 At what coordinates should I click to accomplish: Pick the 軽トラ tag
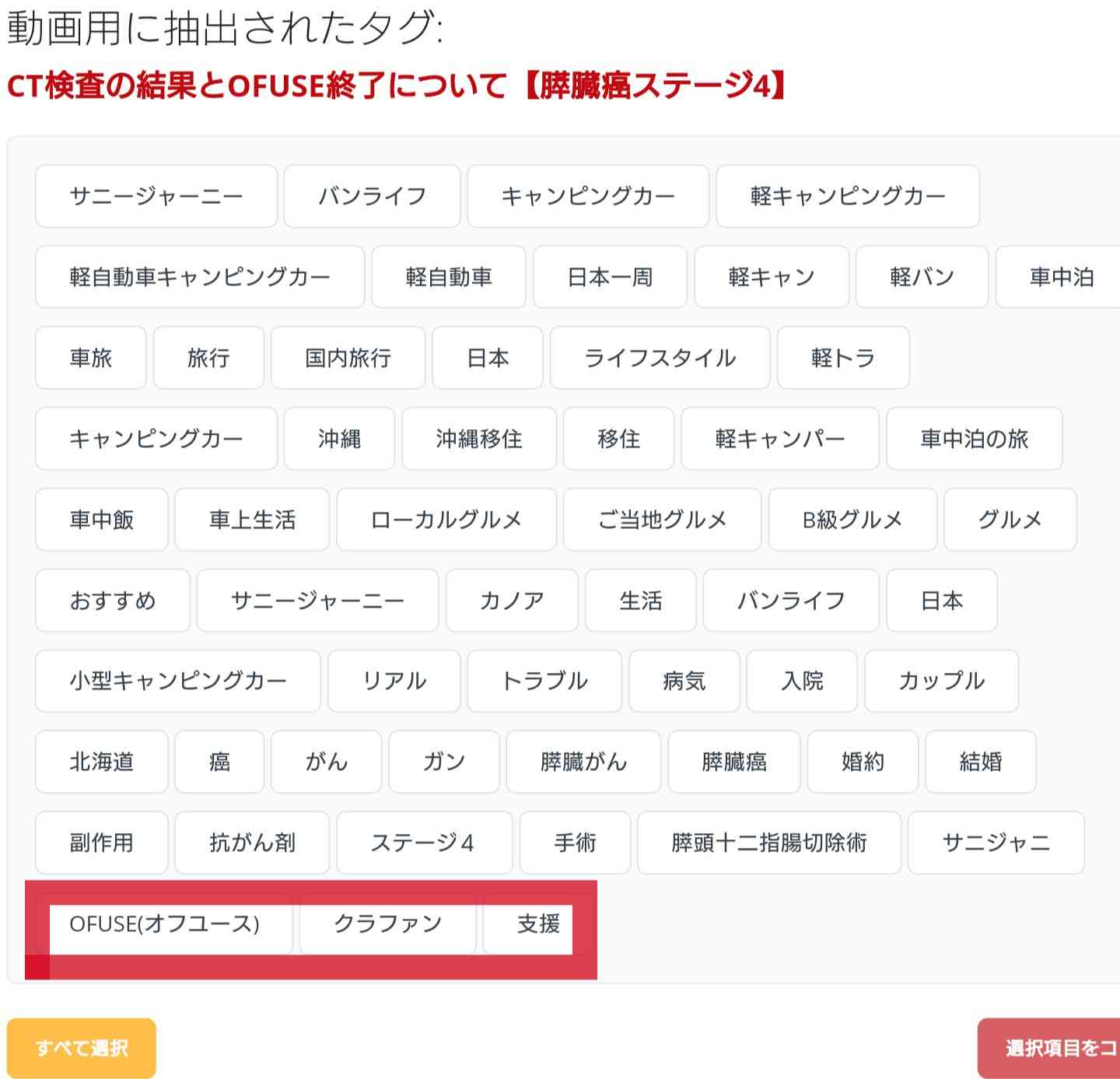pos(843,358)
